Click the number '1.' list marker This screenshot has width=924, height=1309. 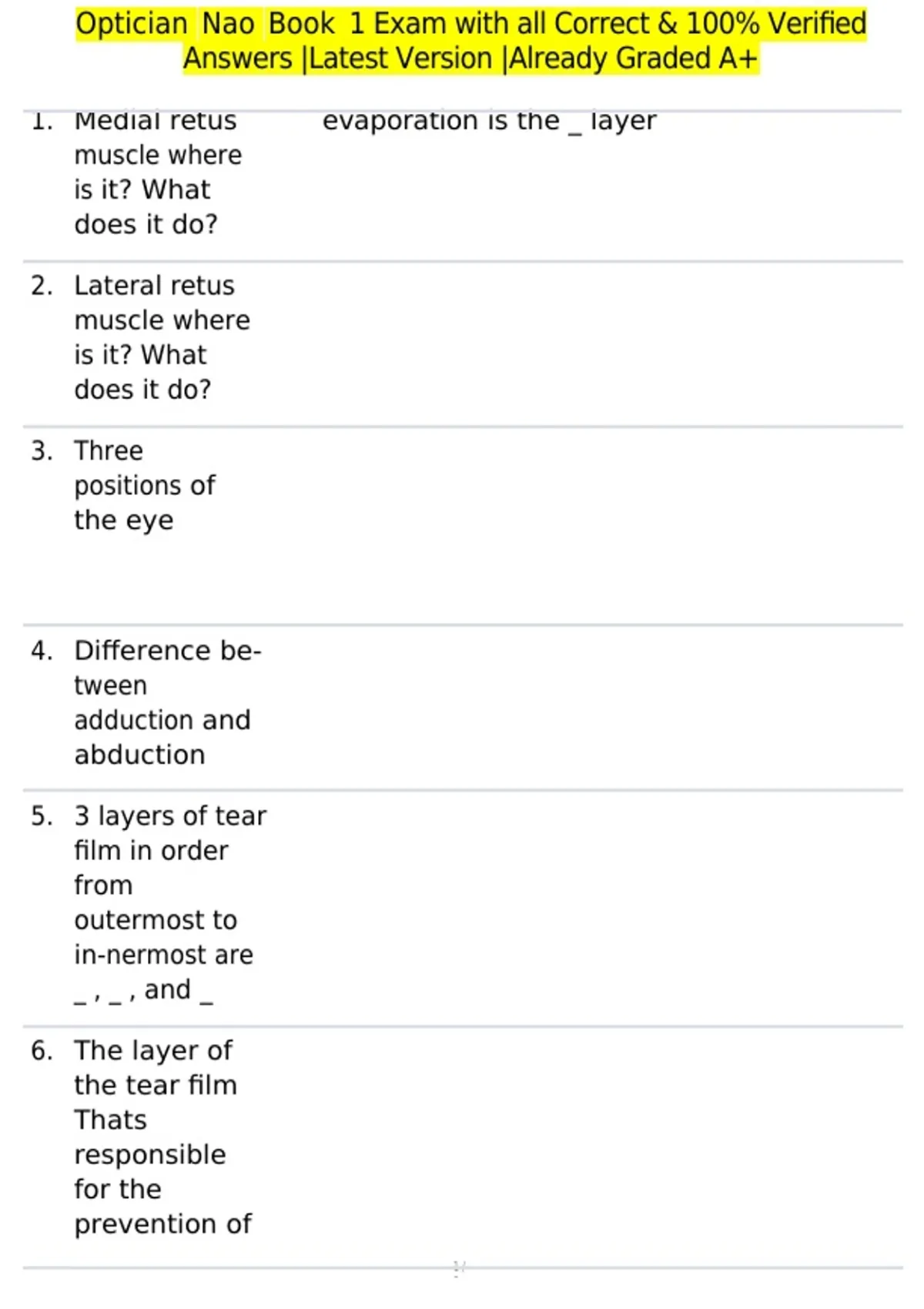(42, 122)
